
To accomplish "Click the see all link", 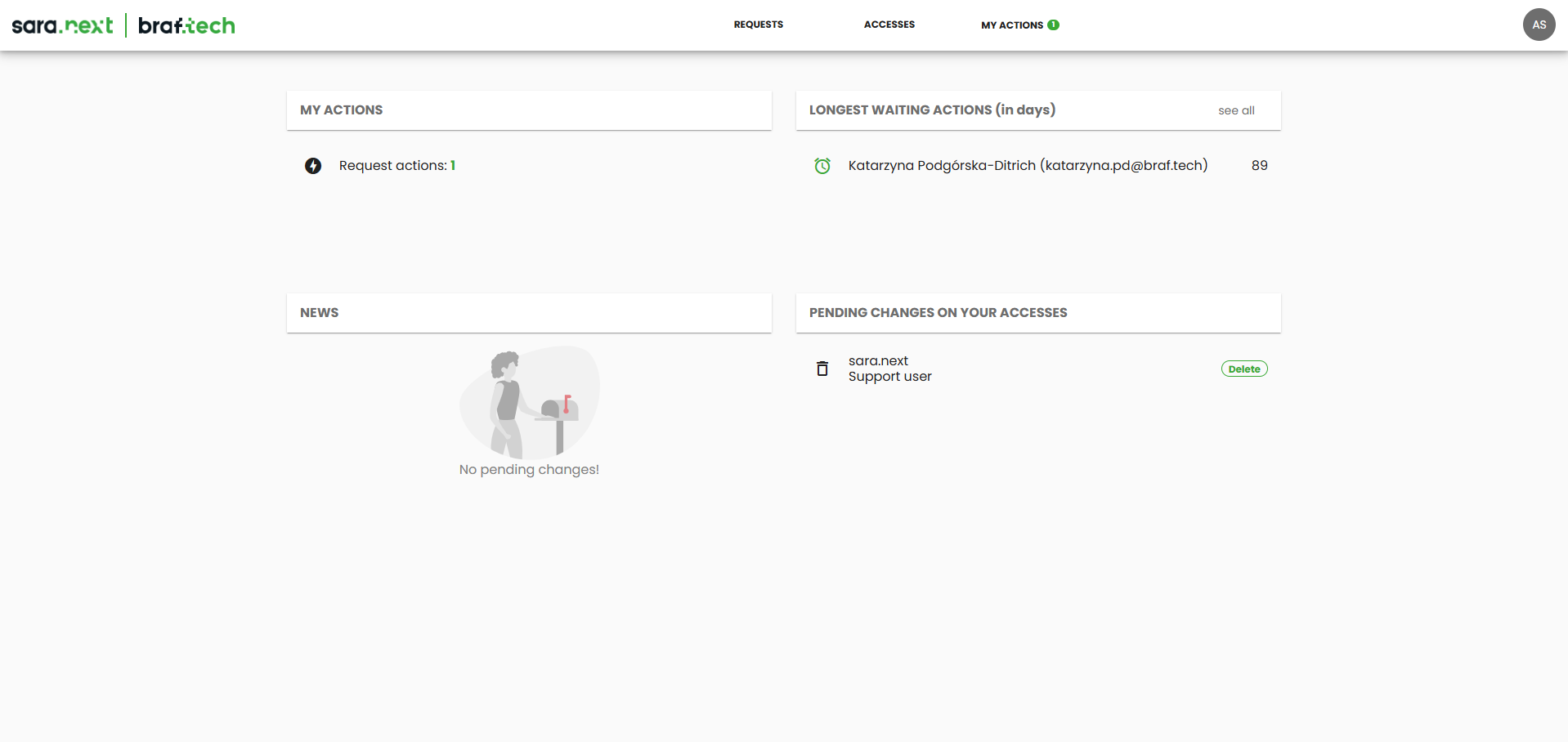I will [1235, 110].
